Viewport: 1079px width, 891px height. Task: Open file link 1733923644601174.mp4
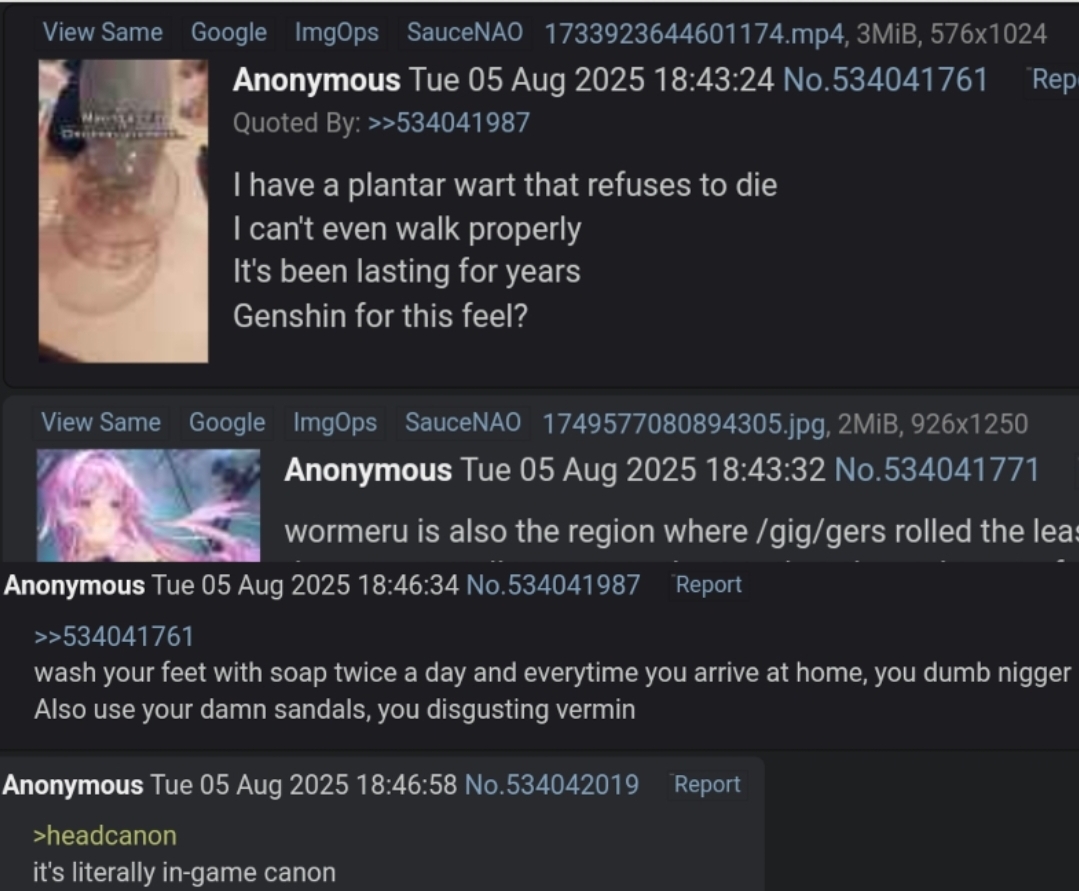click(x=694, y=34)
